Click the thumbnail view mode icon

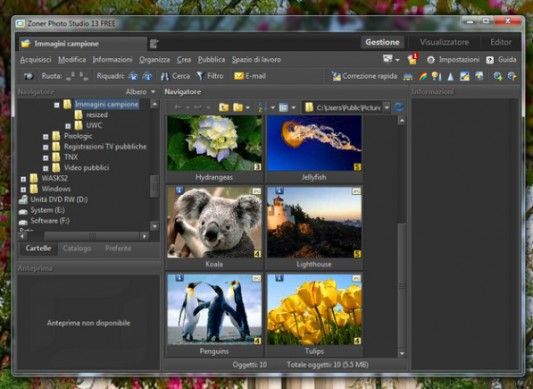tap(283, 108)
